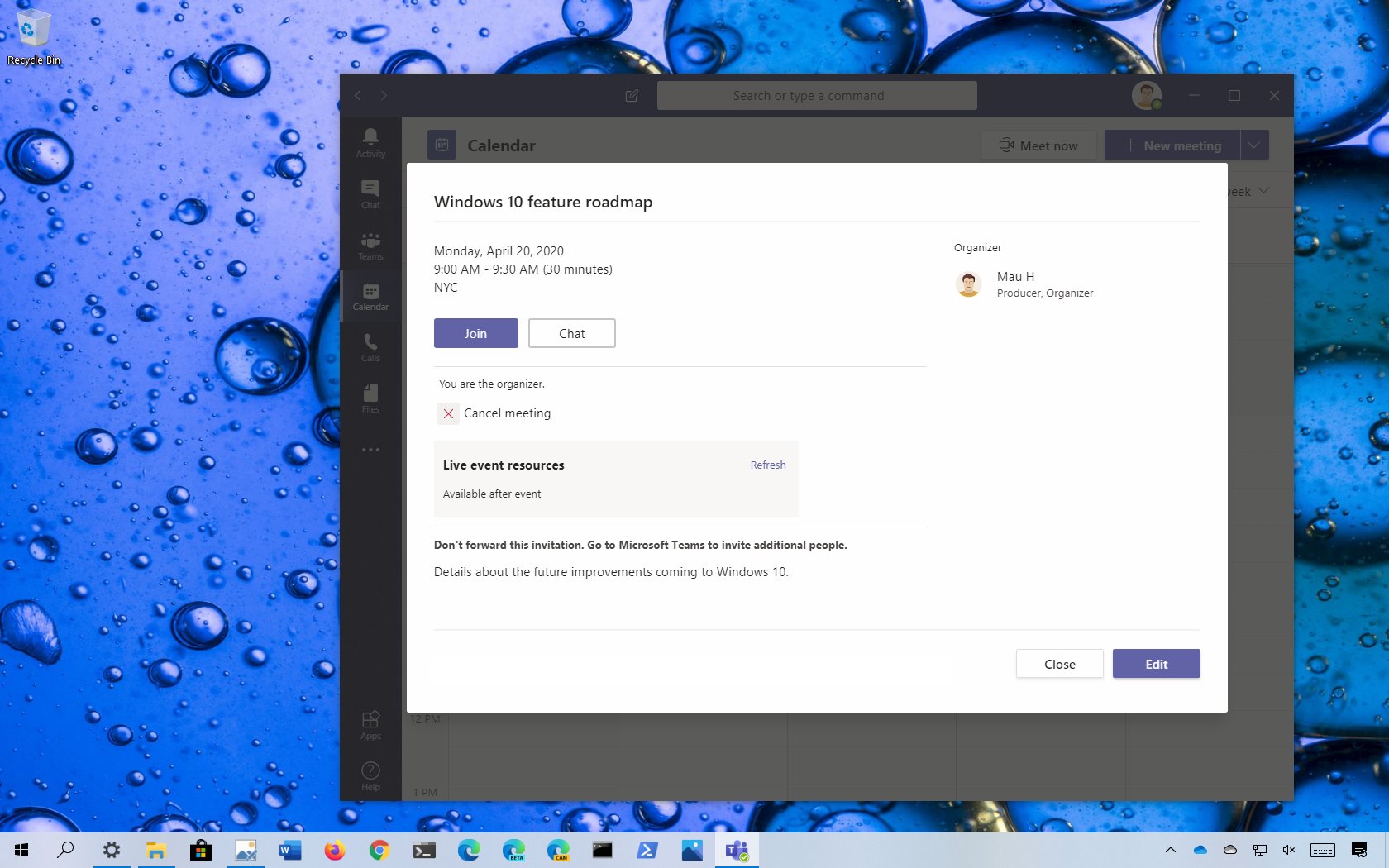Viewport: 1389px width, 868px height.
Task: Open the Action Center notifications icon
Action: point(1359,850)
